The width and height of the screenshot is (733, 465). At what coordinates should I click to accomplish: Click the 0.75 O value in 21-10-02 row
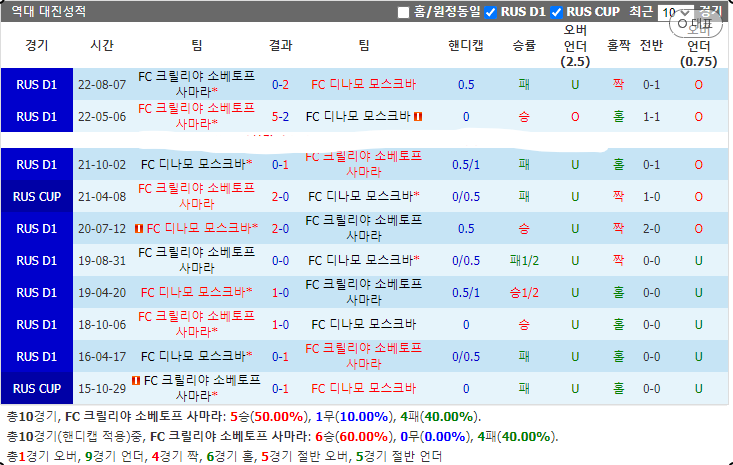click(698, 165)
